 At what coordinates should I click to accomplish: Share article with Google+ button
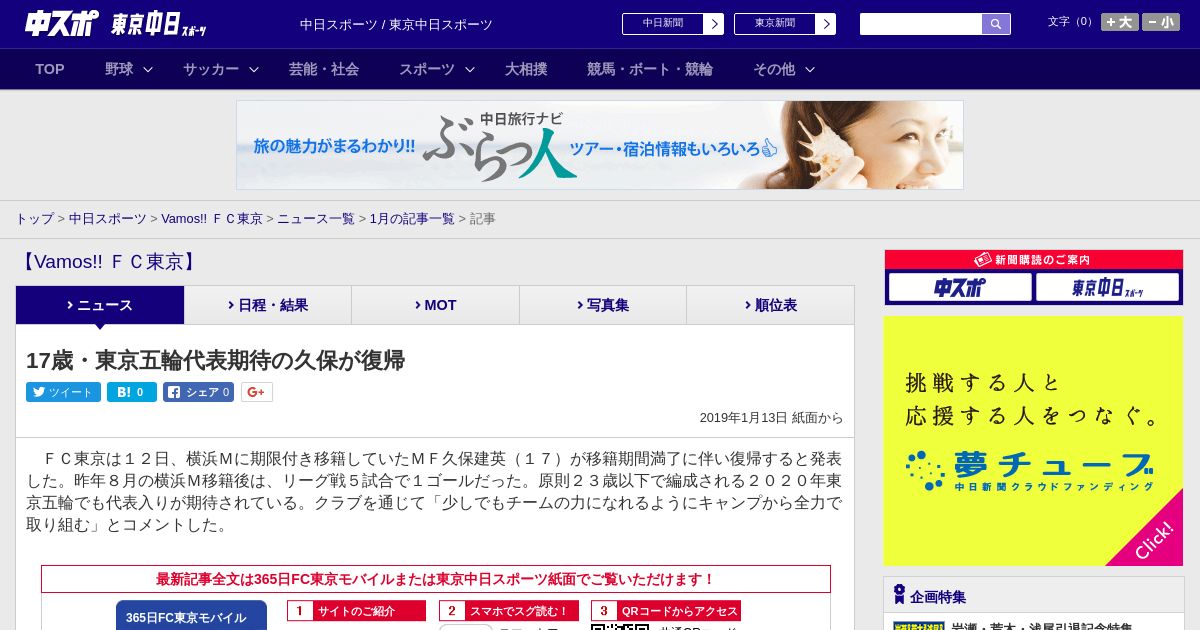tap(257, 392)
